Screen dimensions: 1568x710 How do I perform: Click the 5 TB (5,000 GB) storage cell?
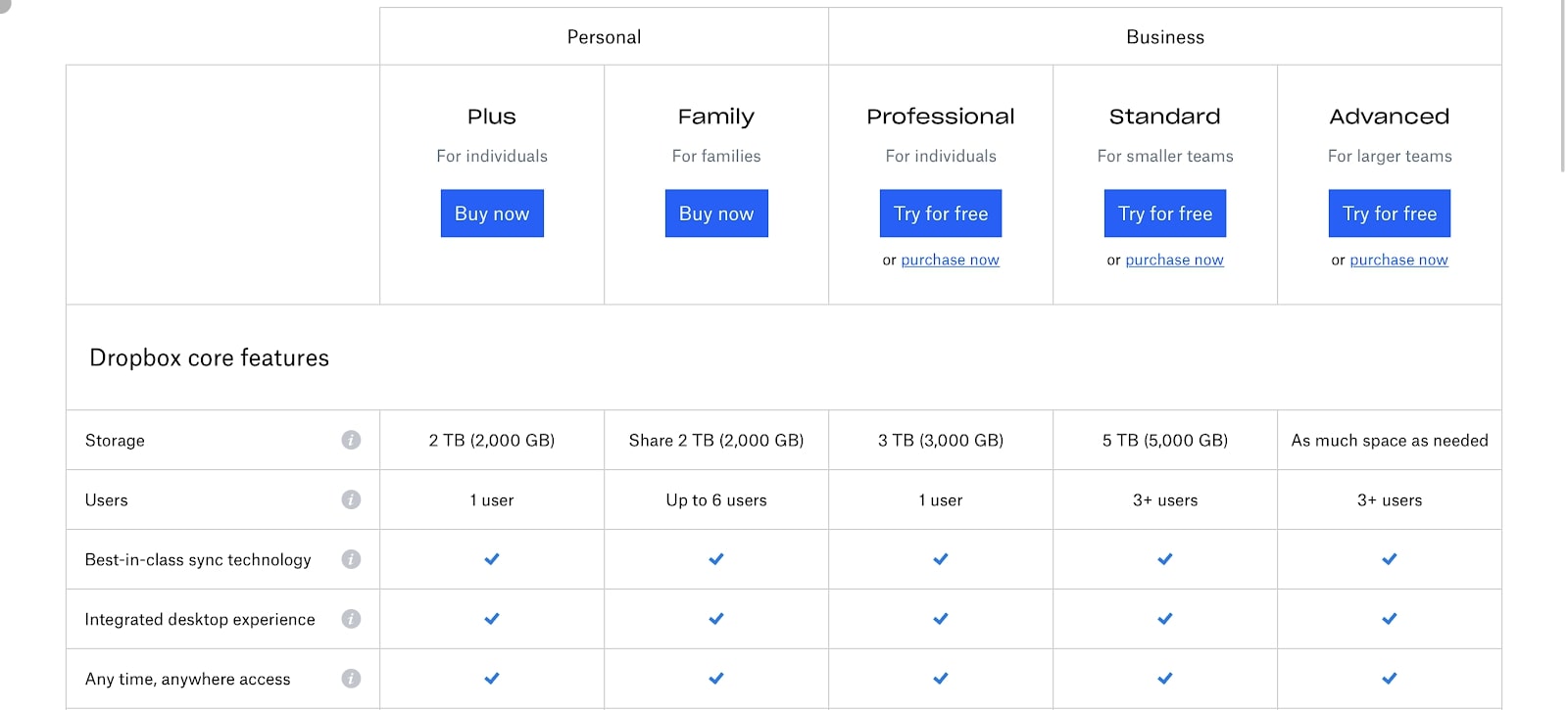(x=1165, y=441)
